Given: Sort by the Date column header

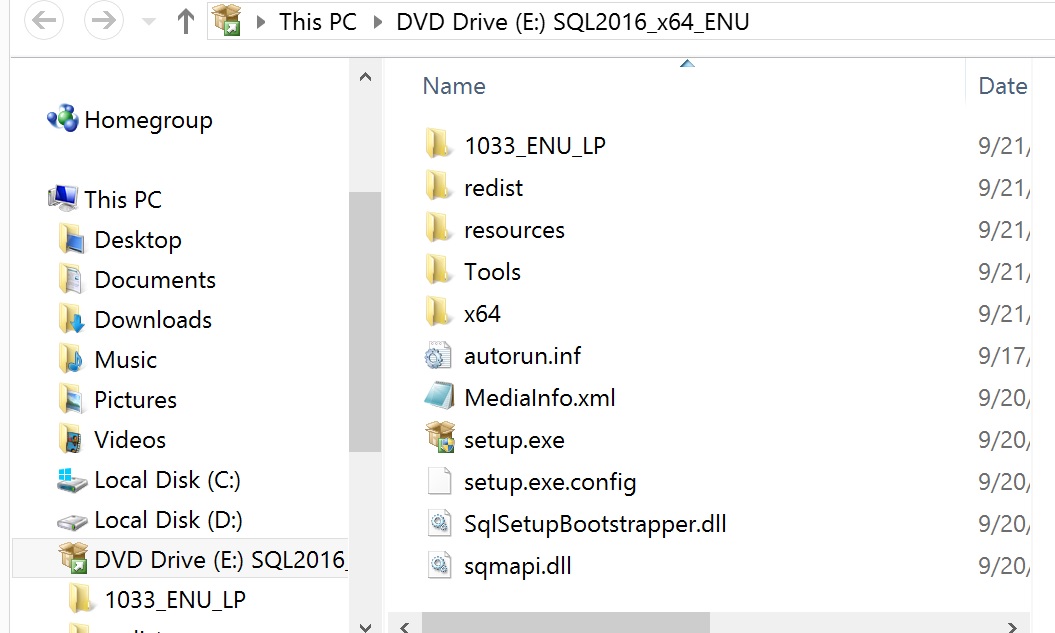Looking at the screenshot, I should [1003, 86].
